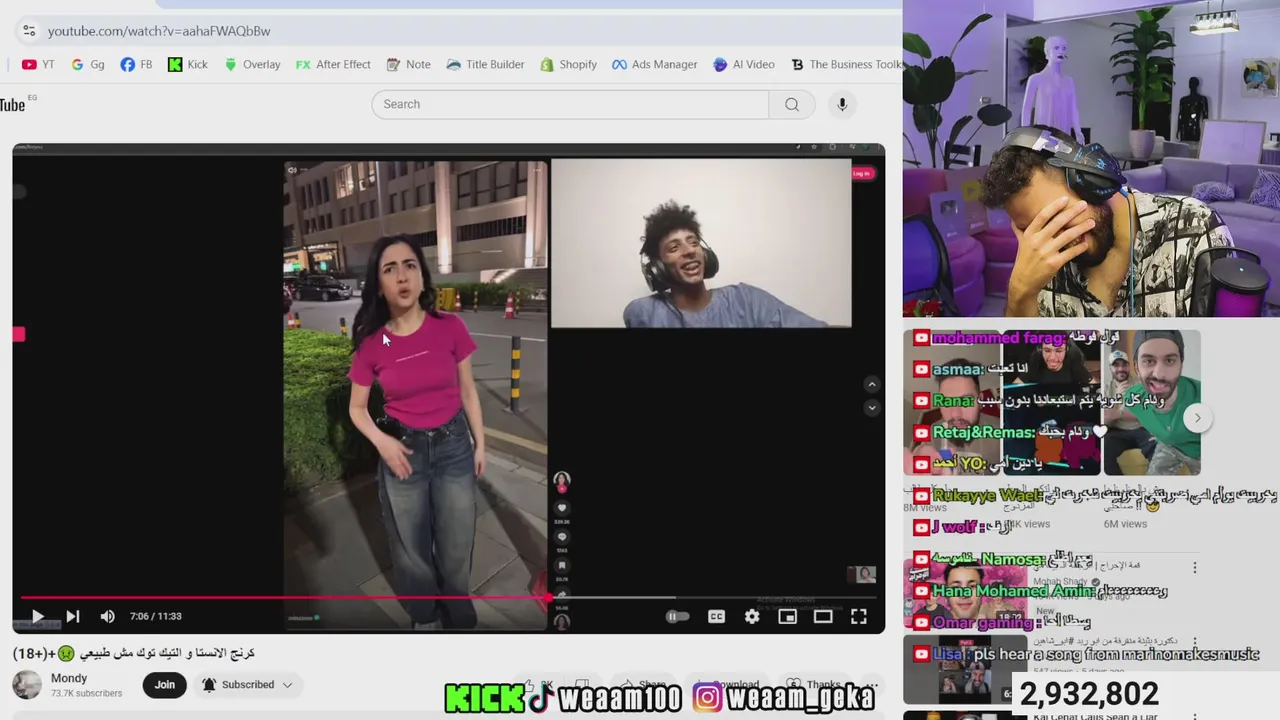Mute the video volume

pyautogui.click(x=107, y=616)
